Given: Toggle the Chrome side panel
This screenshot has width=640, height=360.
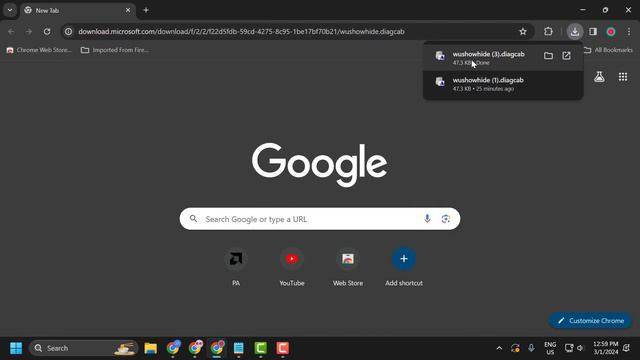Looking at the screenshot, I should pyautogui.click(x=593, y=31).
